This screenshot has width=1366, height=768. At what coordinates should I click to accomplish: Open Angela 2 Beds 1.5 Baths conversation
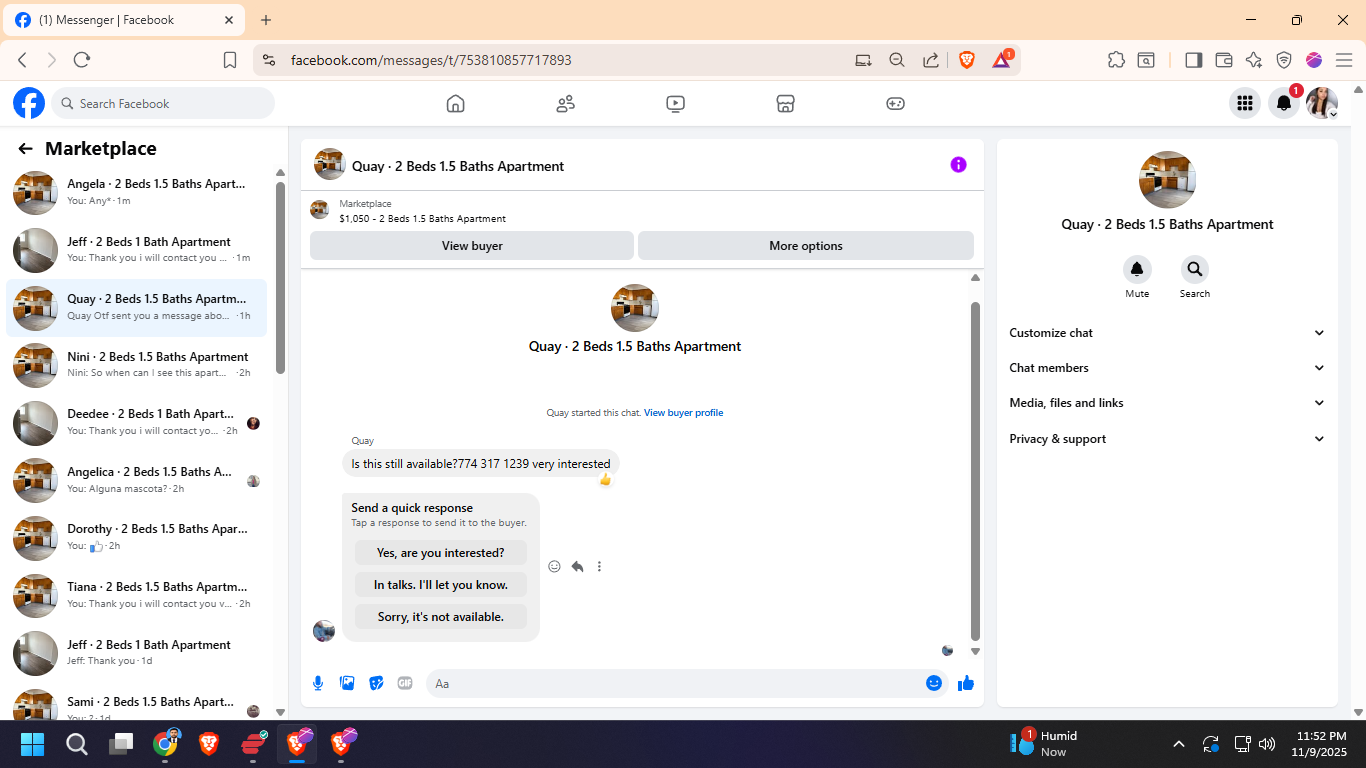click(x=137, y=193)
